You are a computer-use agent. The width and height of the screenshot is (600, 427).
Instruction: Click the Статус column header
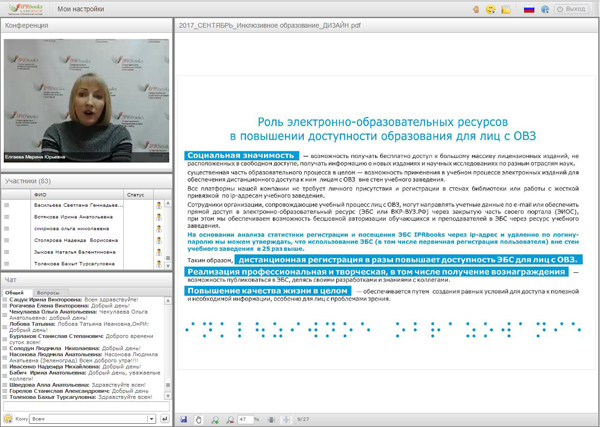click(138, 195)
